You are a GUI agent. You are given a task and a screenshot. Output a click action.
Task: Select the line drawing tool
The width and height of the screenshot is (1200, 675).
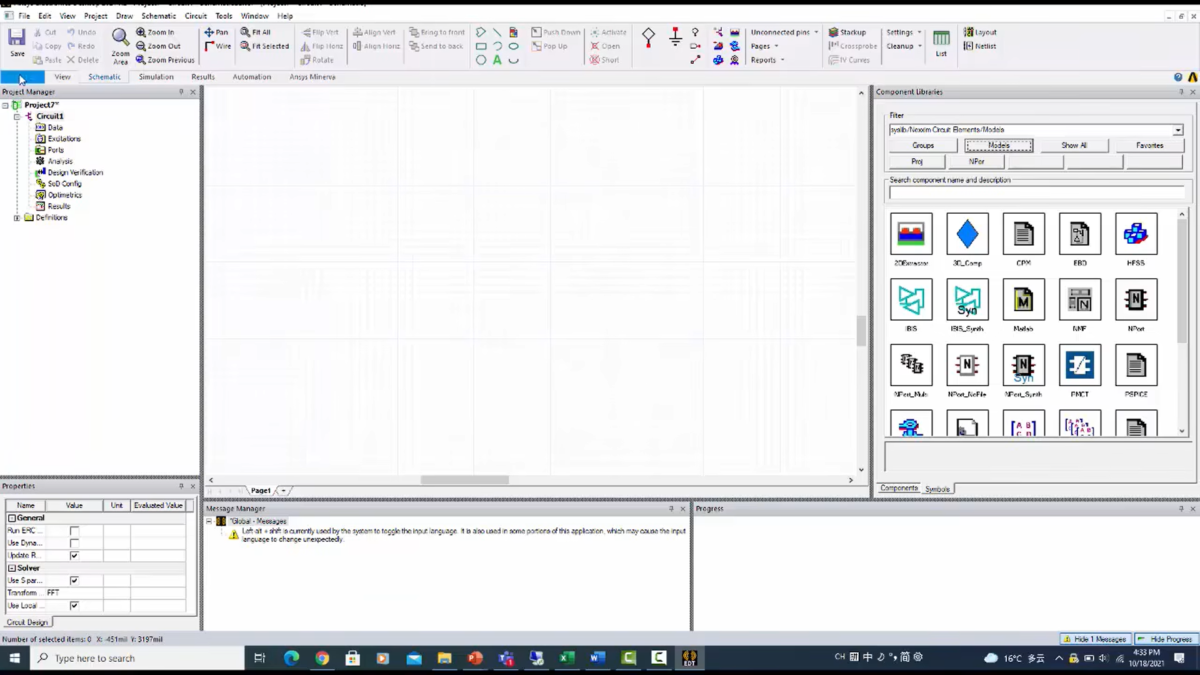497,32
